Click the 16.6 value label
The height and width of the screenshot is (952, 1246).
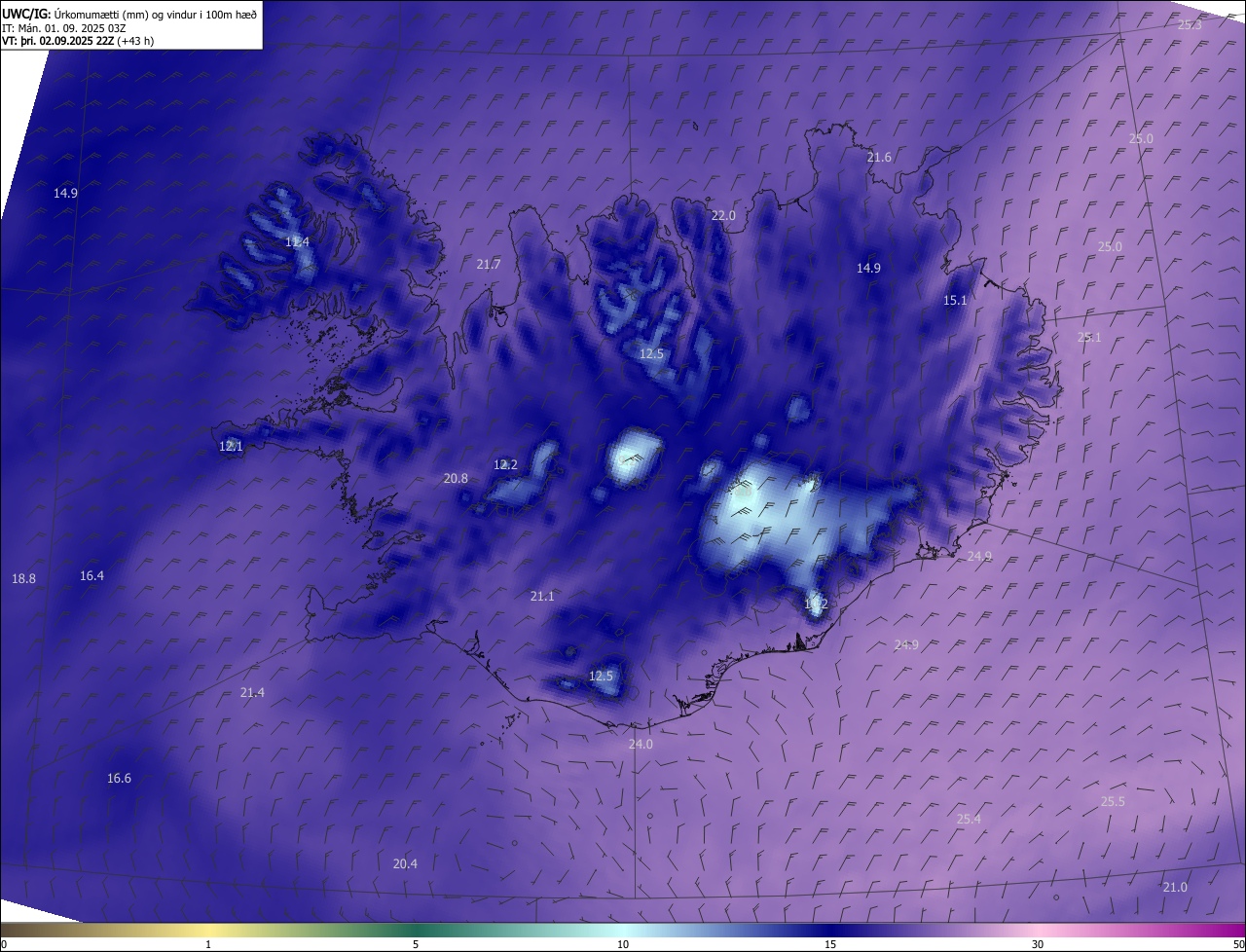(x=119, y=778)
